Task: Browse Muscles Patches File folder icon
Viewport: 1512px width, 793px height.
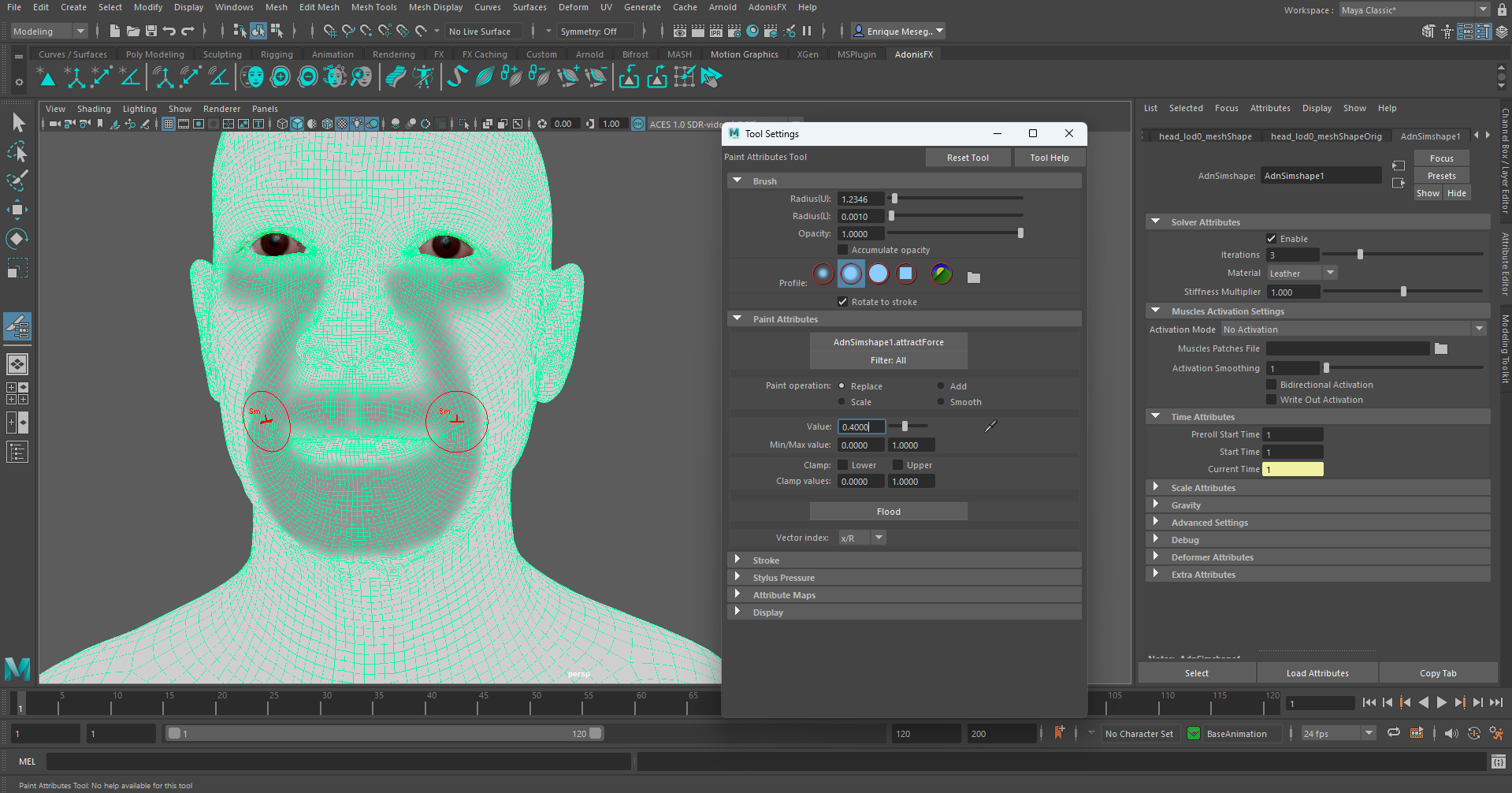Action: (1441, 348)
